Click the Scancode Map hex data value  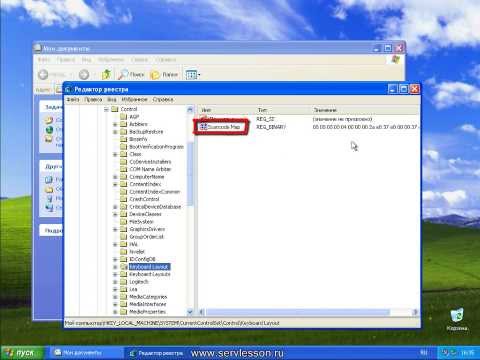[x=365, y=127]
